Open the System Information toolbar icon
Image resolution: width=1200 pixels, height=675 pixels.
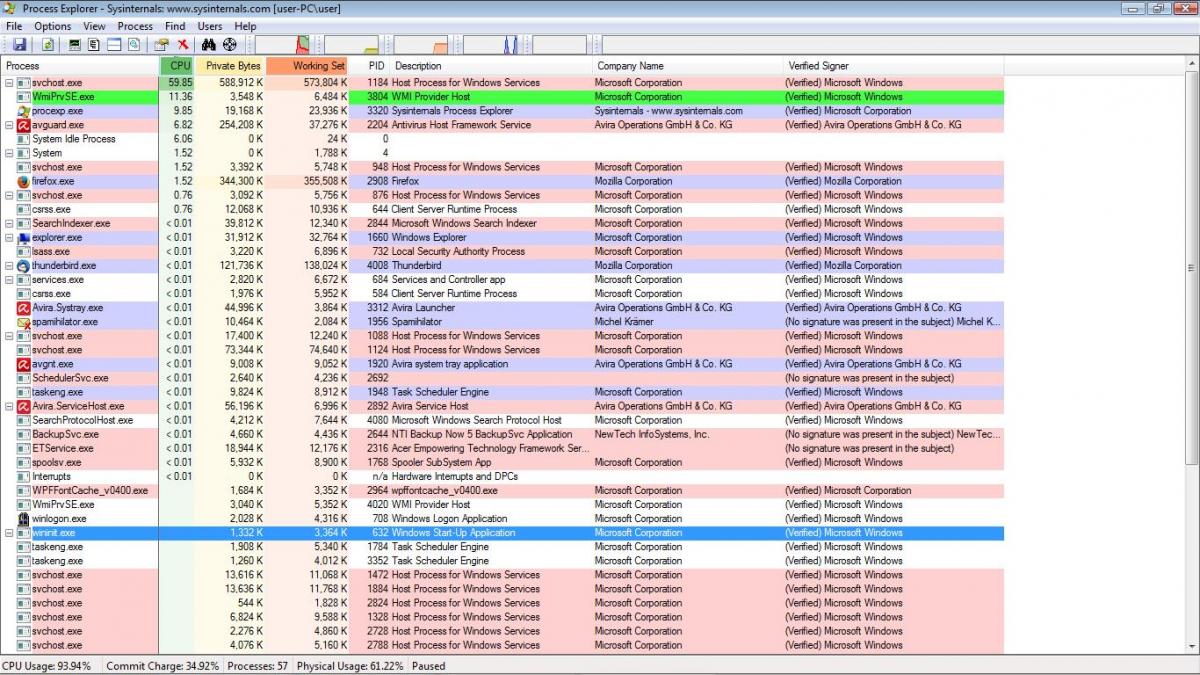74,45
